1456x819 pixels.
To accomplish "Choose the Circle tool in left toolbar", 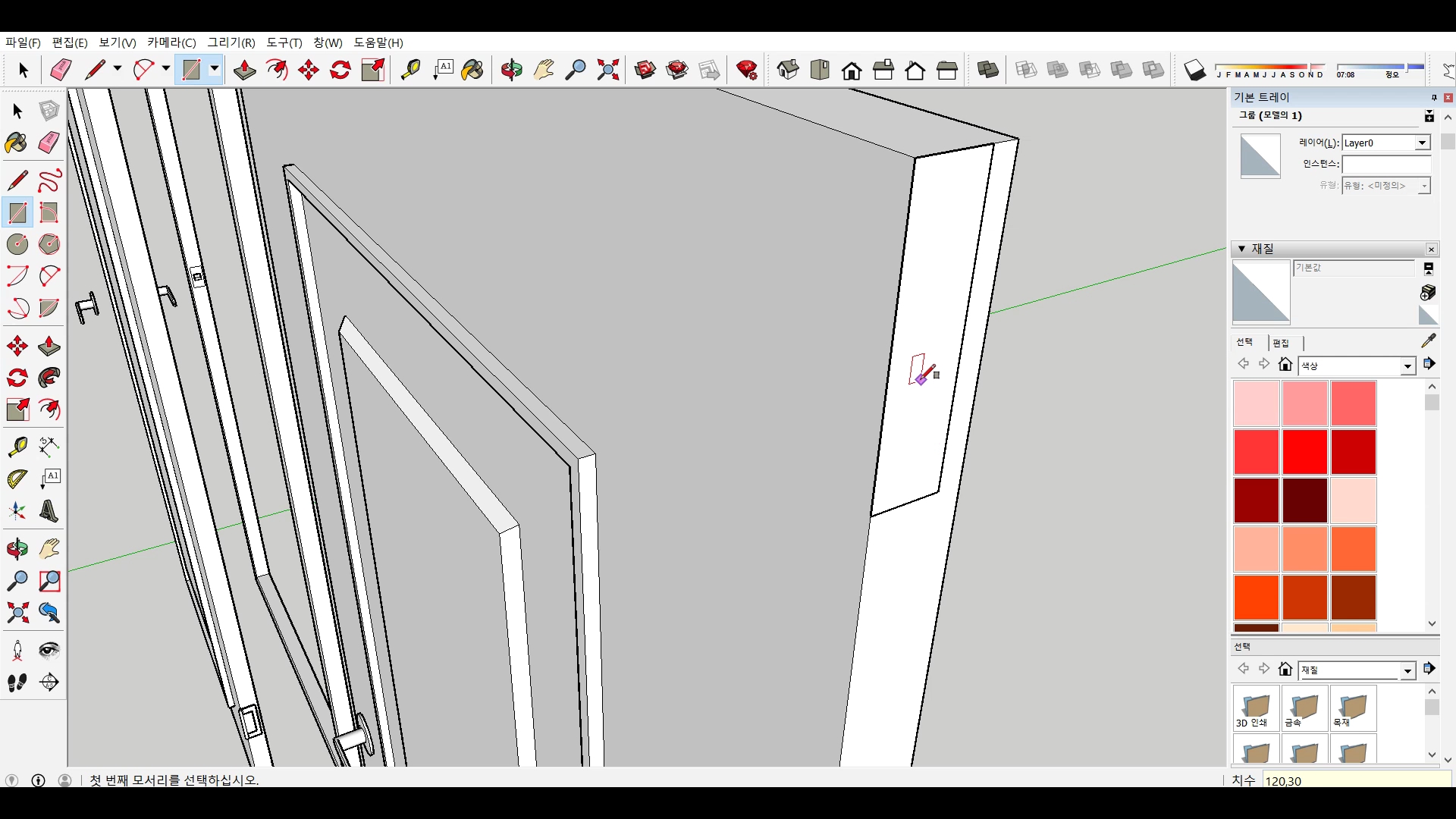I will [x=17, y=244].
